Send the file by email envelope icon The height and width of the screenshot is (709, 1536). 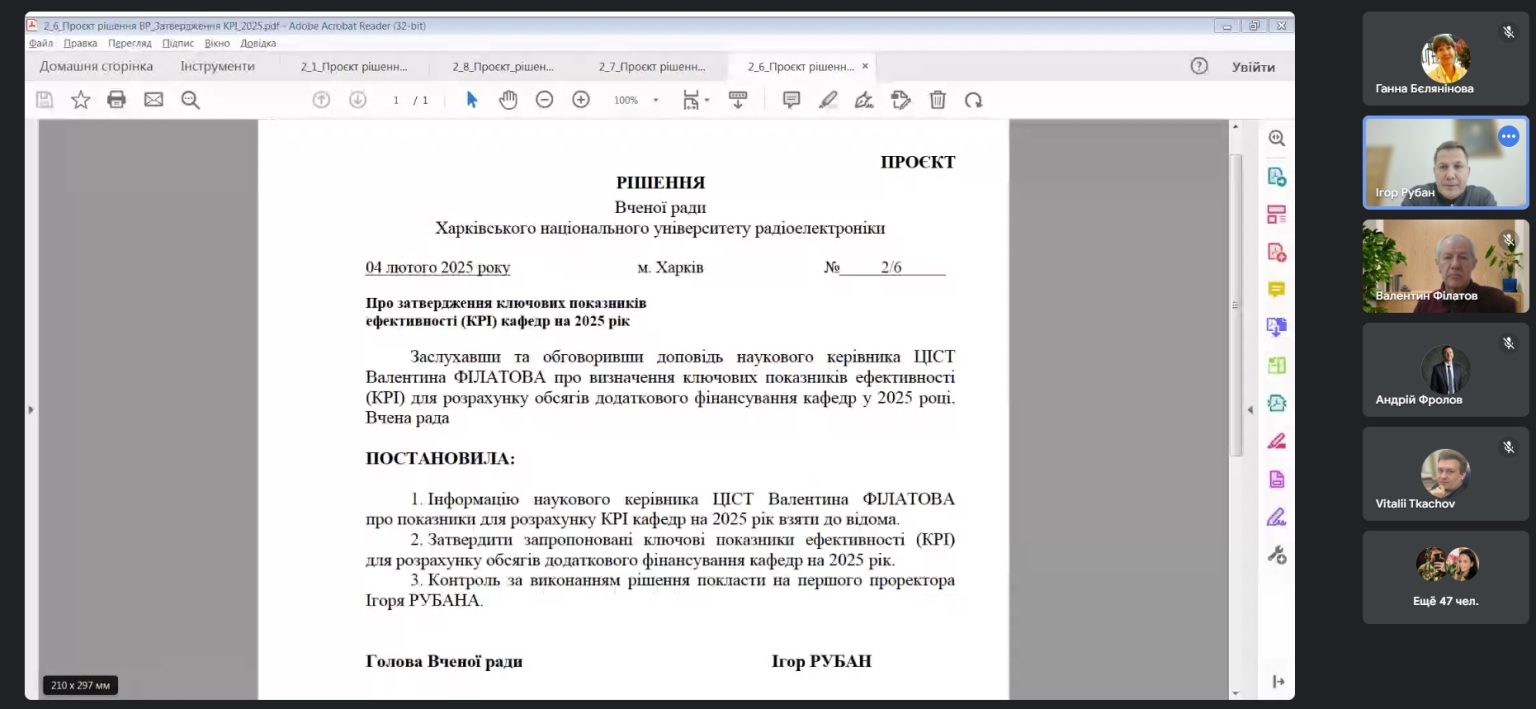coord(153,100)
